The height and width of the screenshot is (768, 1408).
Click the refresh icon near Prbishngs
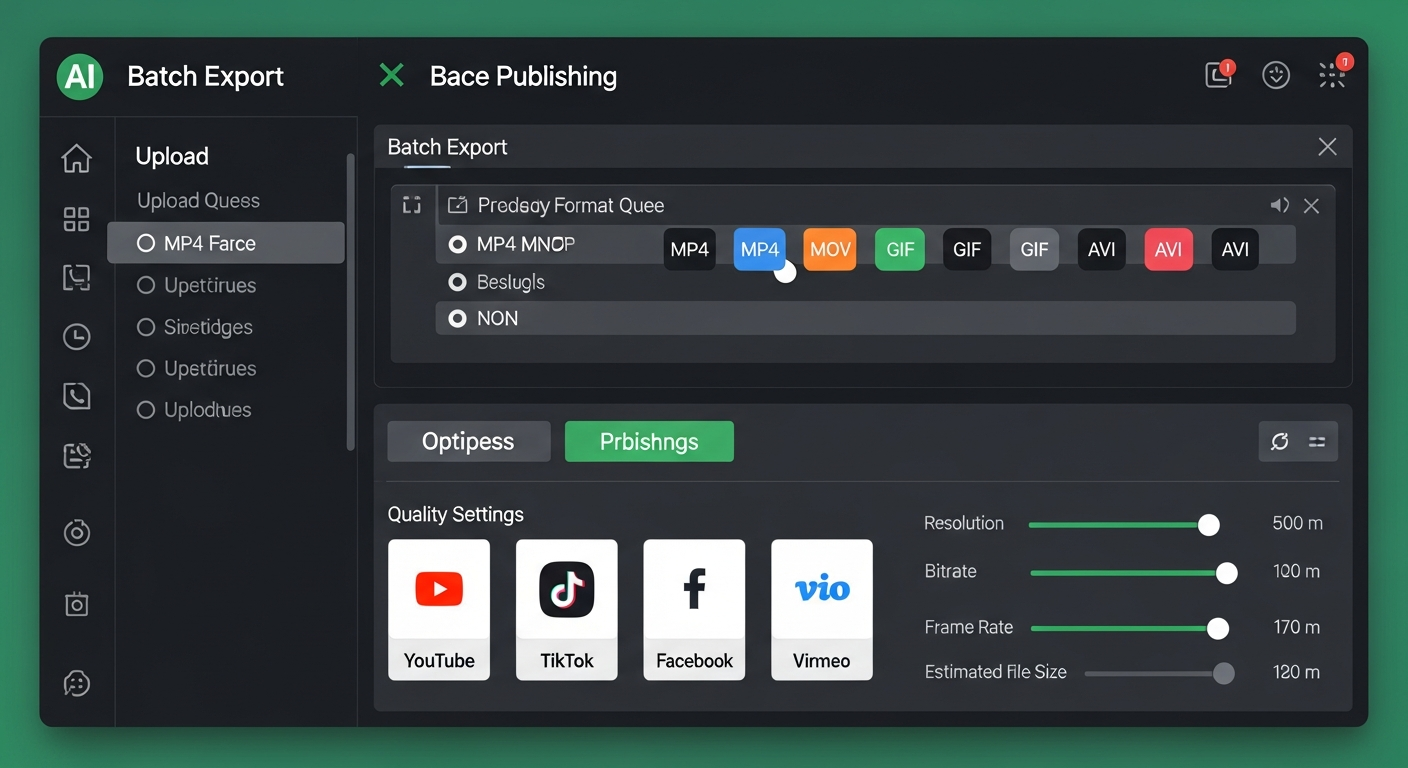pos(1279,441)
